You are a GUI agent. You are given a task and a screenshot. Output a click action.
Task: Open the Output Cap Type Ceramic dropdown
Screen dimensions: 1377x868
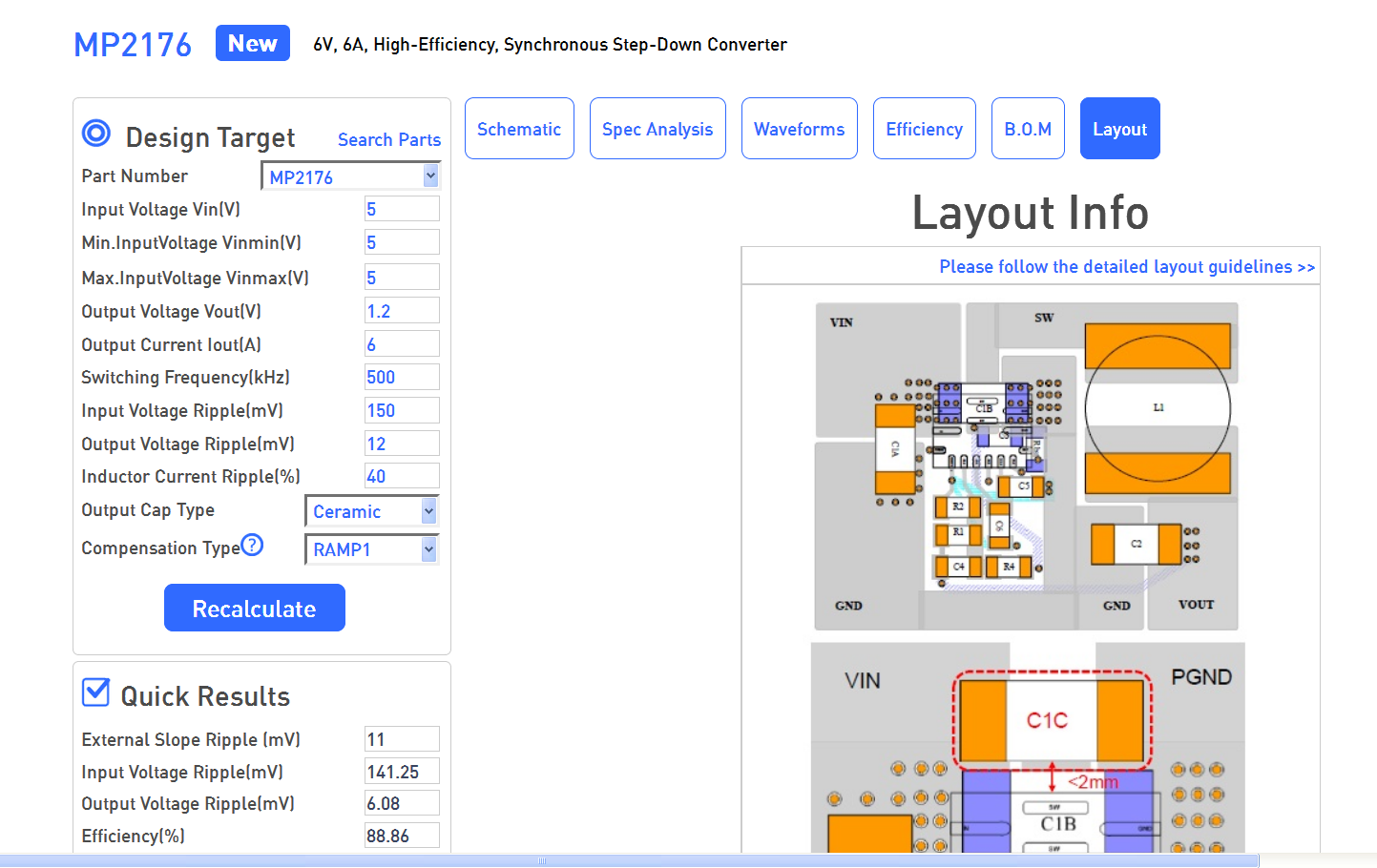tap(372, 511)
